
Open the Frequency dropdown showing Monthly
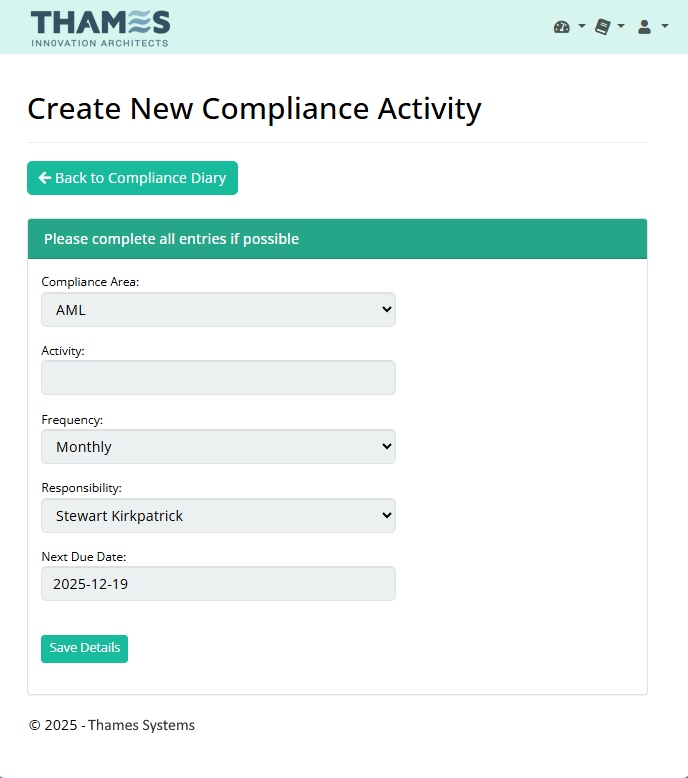[x=218, y=447]
